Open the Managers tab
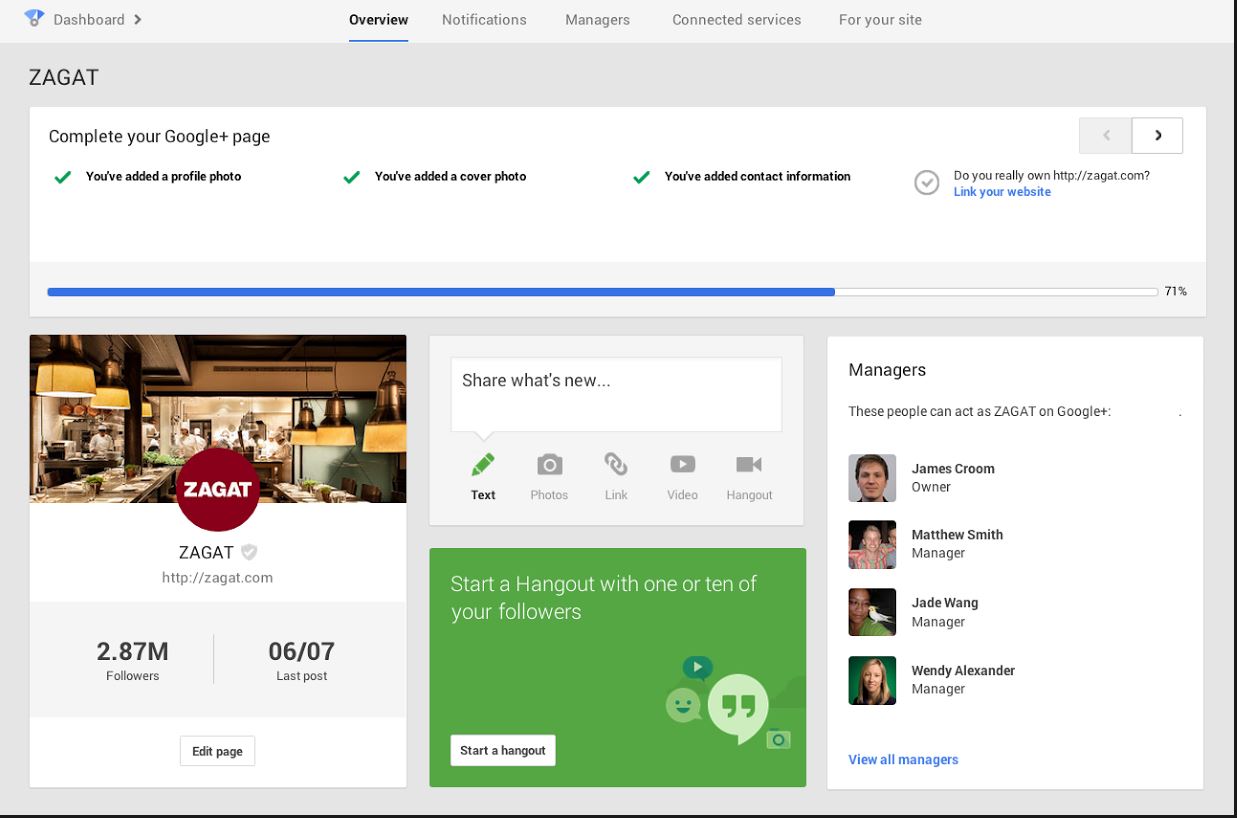This screenshot has width=1237, height=818. coord(597,19)
